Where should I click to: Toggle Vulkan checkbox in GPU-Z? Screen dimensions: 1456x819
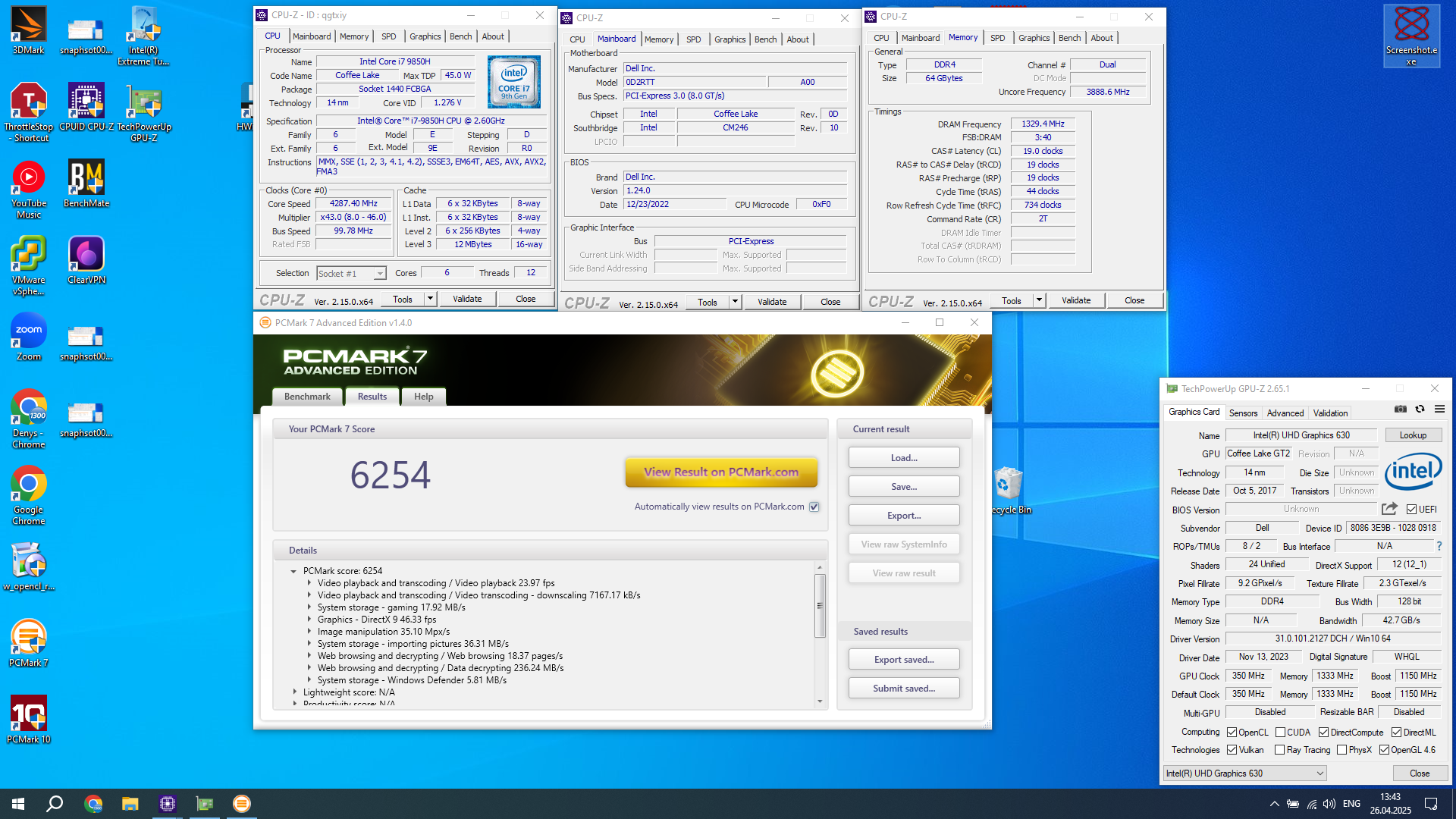(x=1232, y=750)
